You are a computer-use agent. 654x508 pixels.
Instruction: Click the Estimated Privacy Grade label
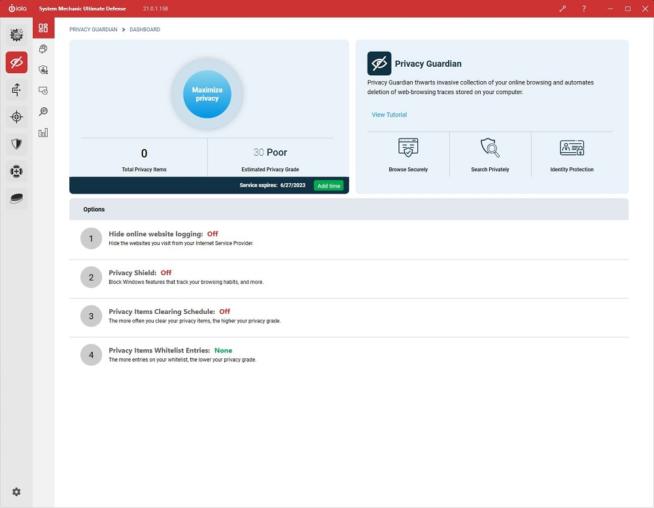click(270, 169)
